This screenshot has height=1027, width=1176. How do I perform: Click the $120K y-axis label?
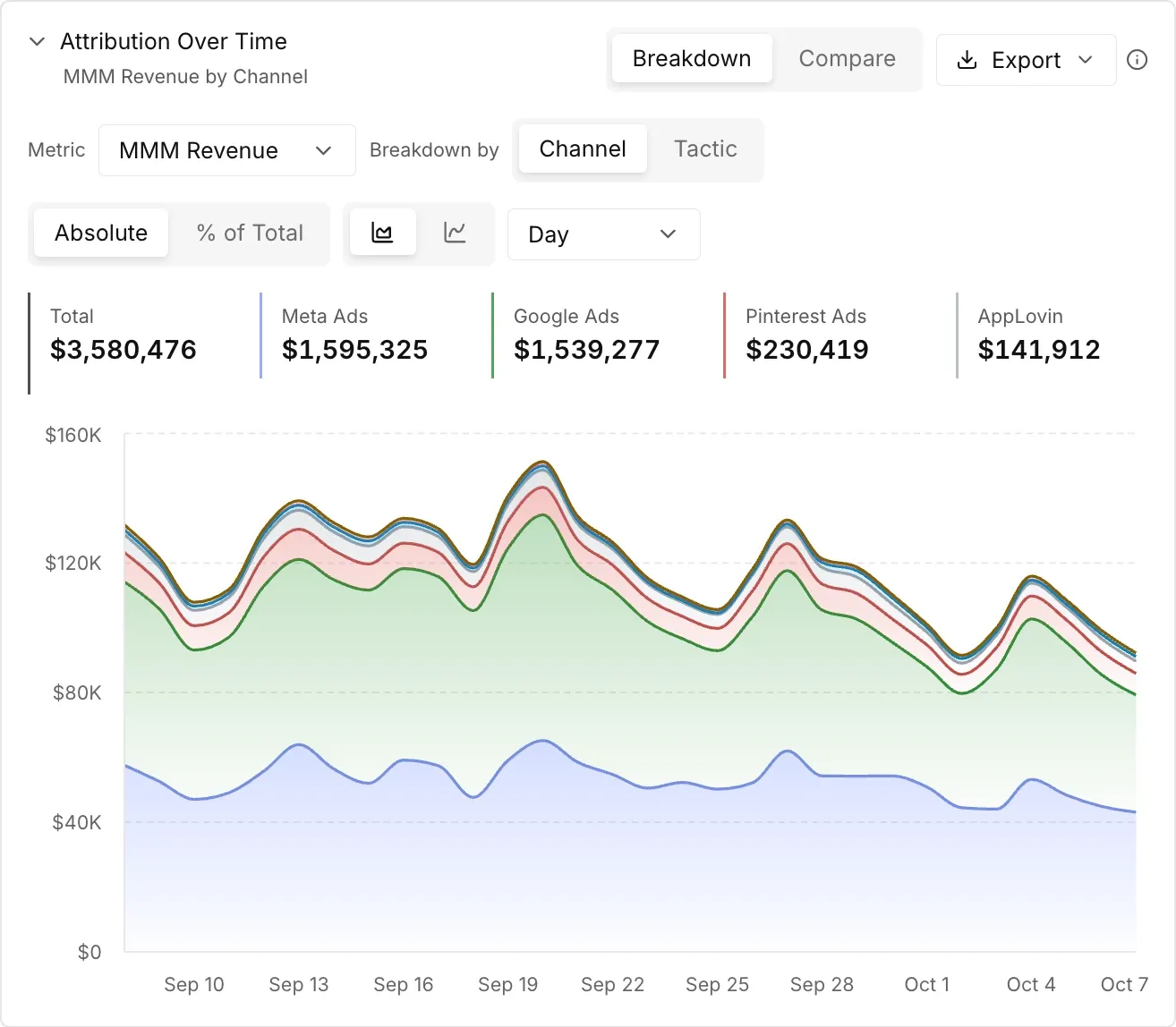(73, 563)
